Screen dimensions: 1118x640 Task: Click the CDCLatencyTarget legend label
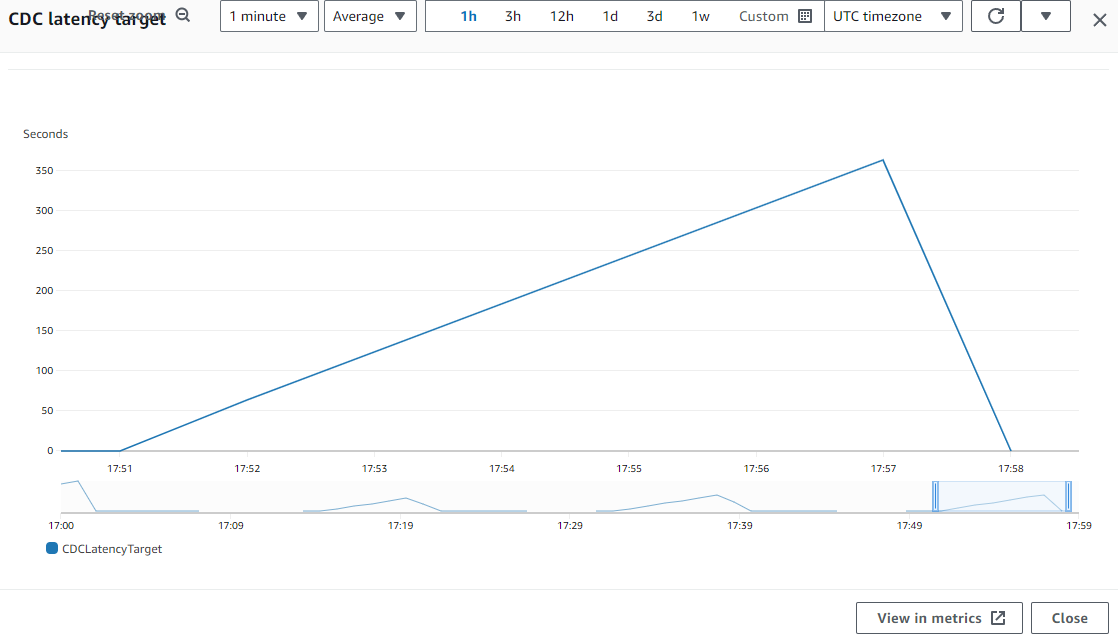pyautogui.click(x=112, y=549)
